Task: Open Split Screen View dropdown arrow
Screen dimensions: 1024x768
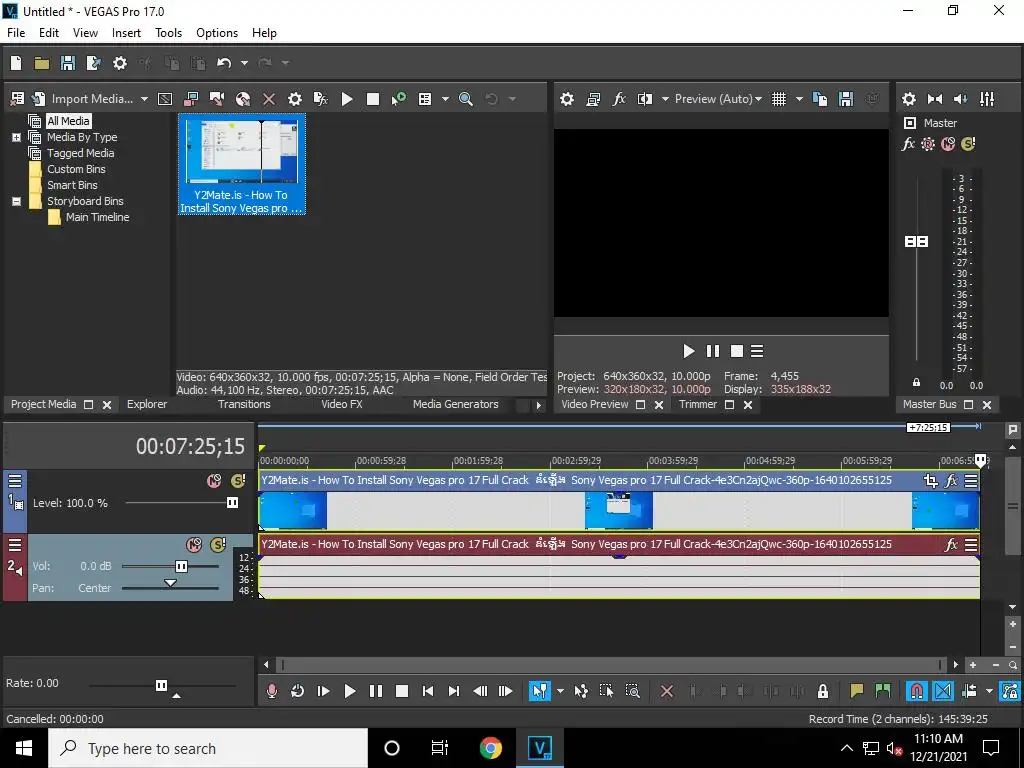Action: click(665, 99)
